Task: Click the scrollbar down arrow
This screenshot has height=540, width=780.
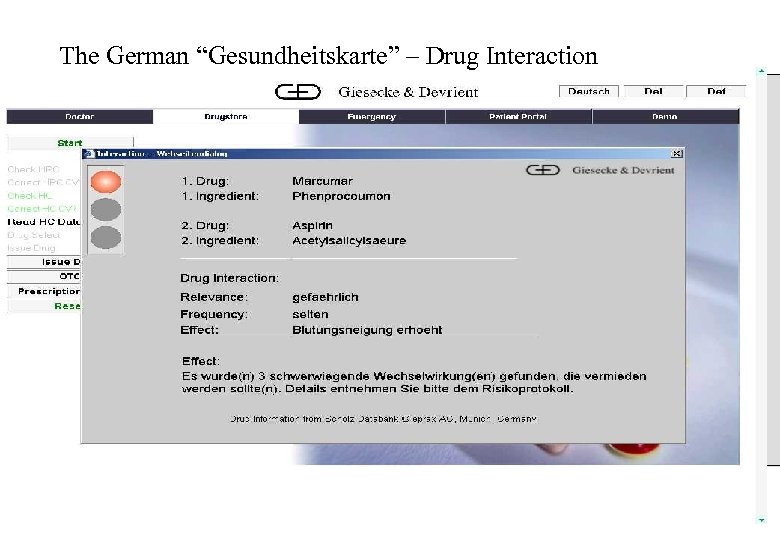Action: 761,520
